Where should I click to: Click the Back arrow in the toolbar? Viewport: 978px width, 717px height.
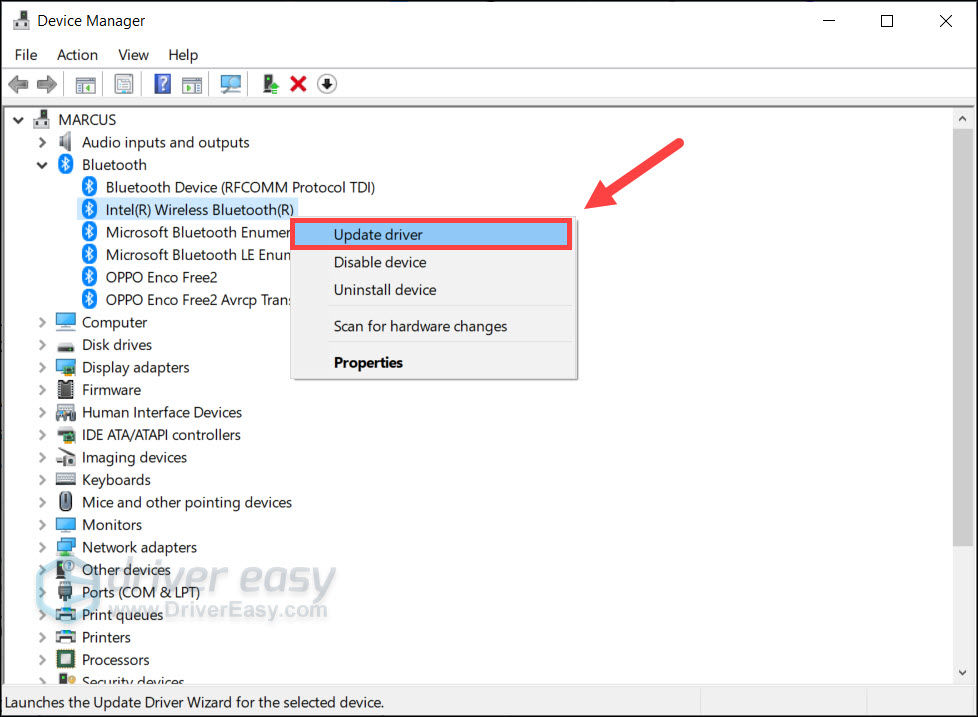pos(18,85)
